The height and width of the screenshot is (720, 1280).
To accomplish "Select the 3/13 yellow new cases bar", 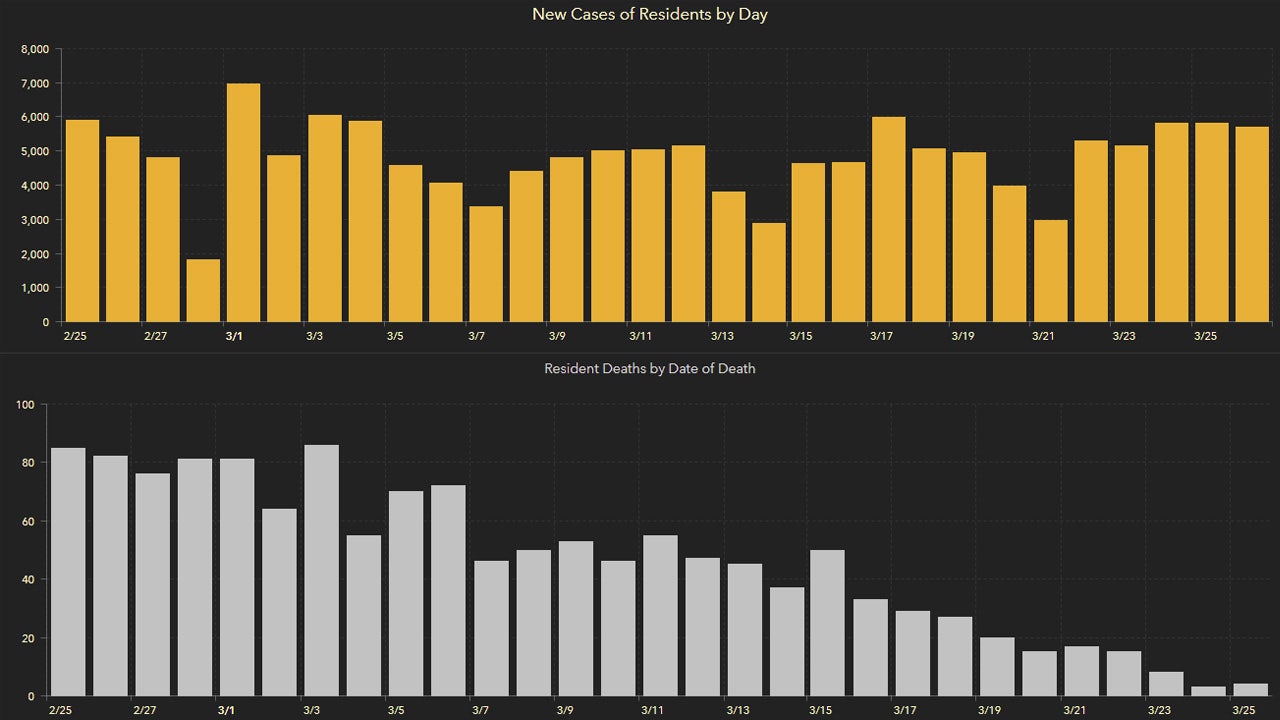I will (728, 256).
